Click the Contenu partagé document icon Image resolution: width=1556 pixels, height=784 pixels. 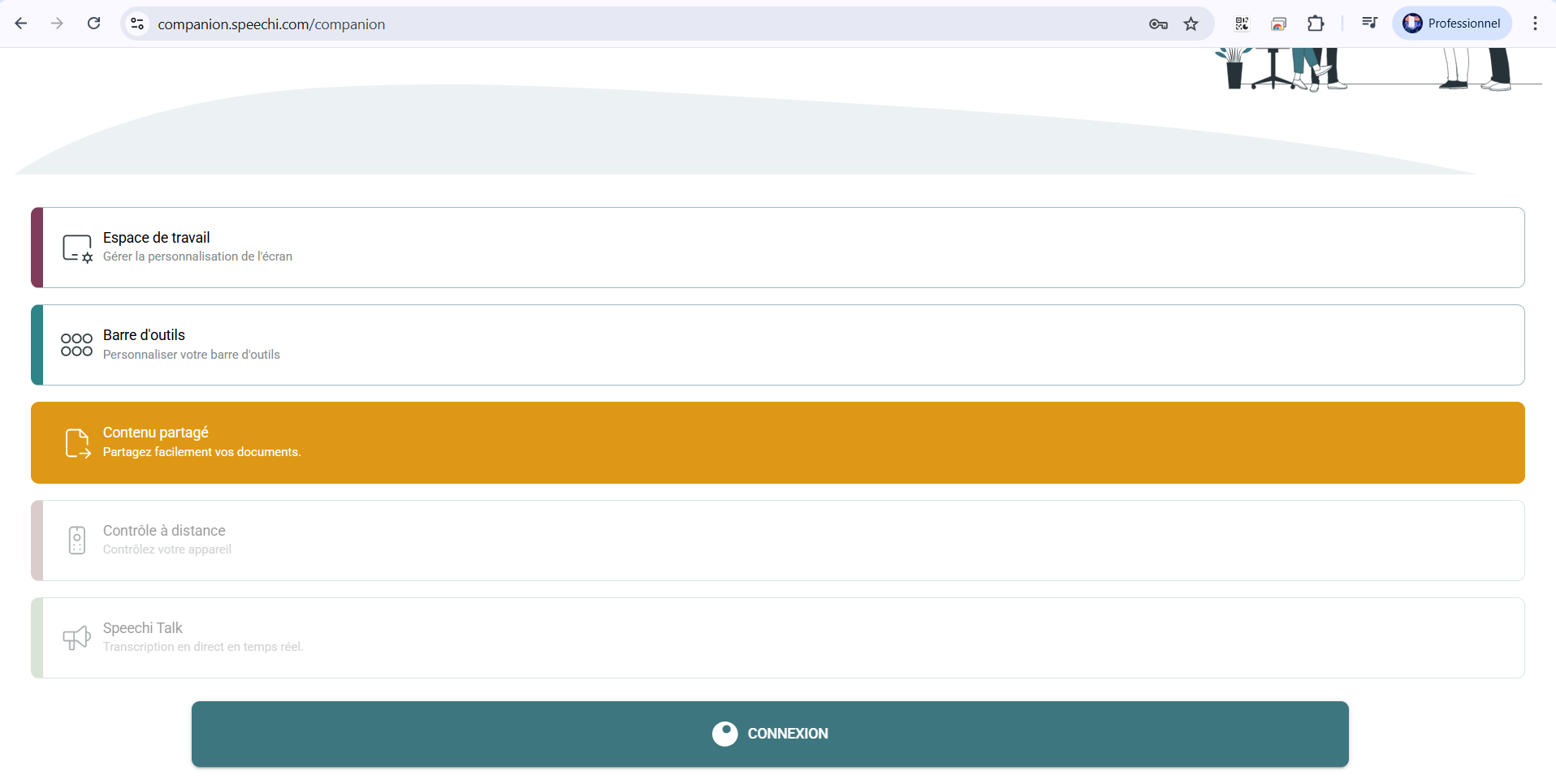(77, 443)
